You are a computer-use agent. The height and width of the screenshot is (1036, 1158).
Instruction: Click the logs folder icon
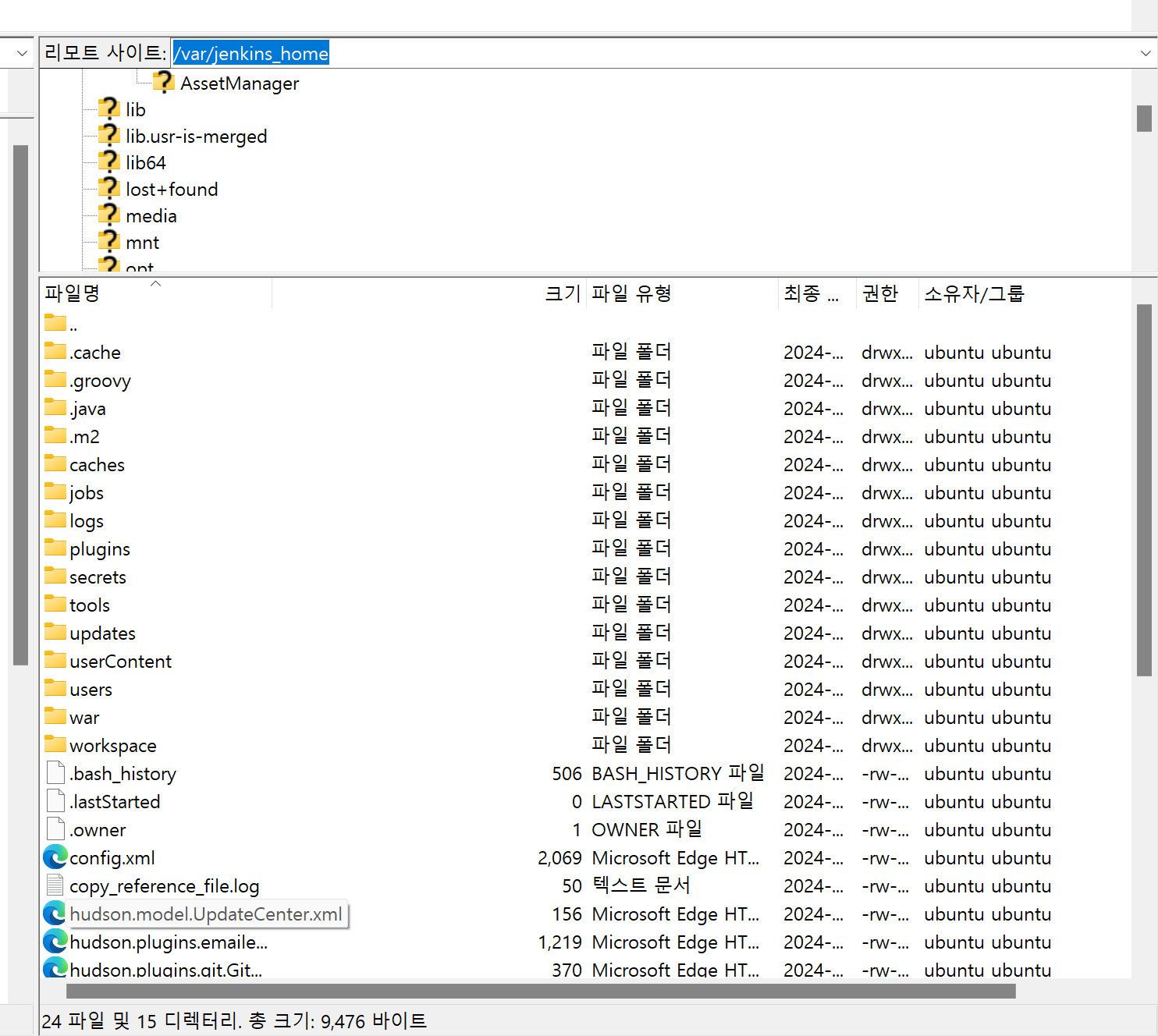(x=55, y=520)
